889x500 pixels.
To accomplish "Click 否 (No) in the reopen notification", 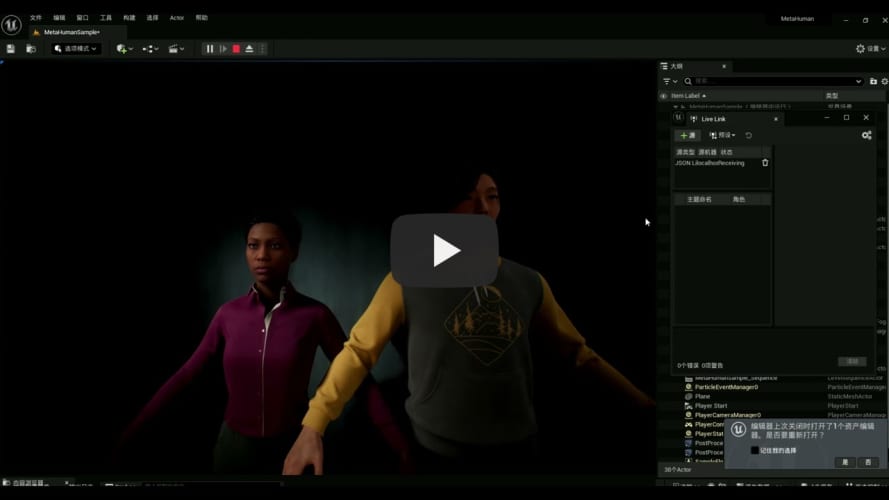I will tap(867, 462).
